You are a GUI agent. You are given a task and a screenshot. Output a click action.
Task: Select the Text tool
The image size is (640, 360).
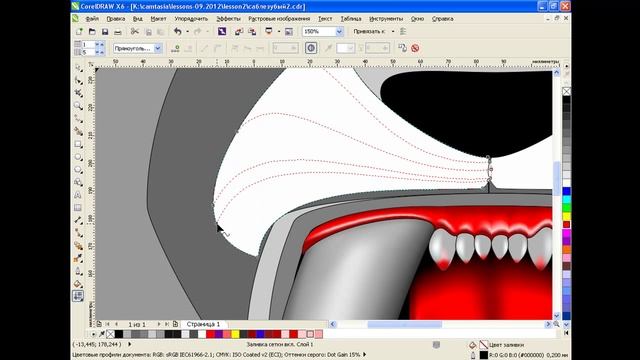(78, 195)
